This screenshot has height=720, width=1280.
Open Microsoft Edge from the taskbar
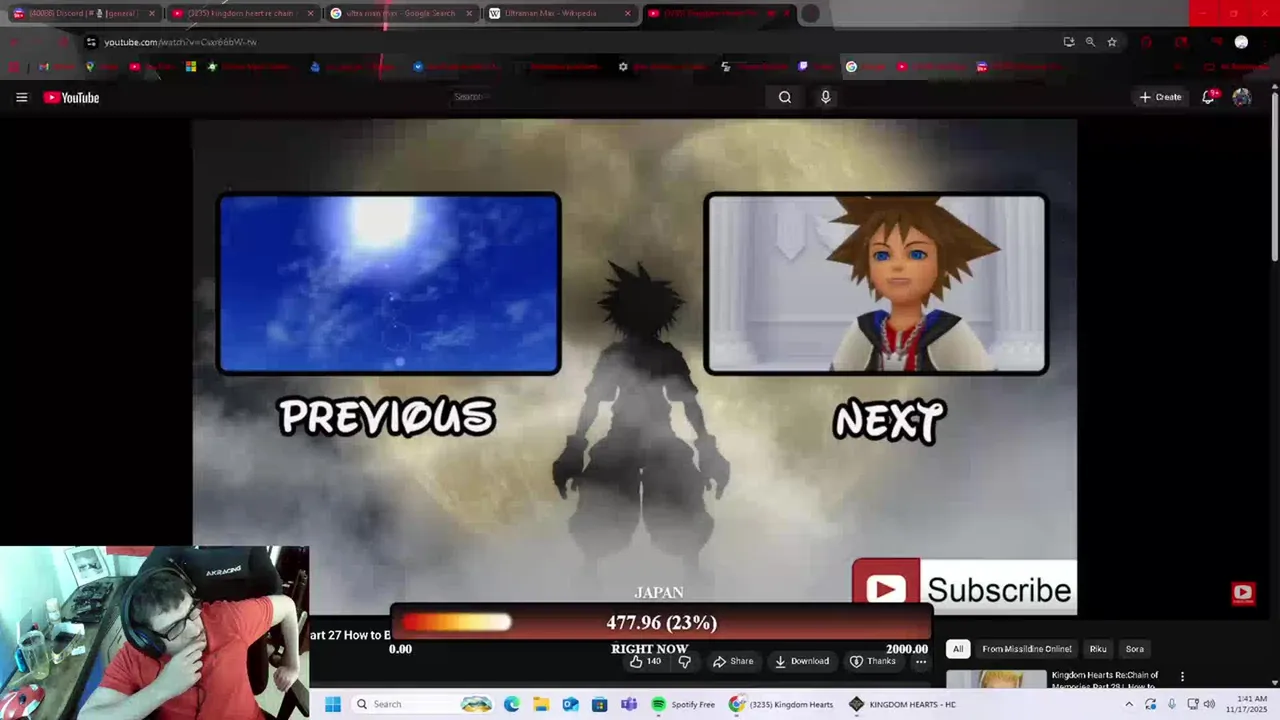tap(512, 704)
